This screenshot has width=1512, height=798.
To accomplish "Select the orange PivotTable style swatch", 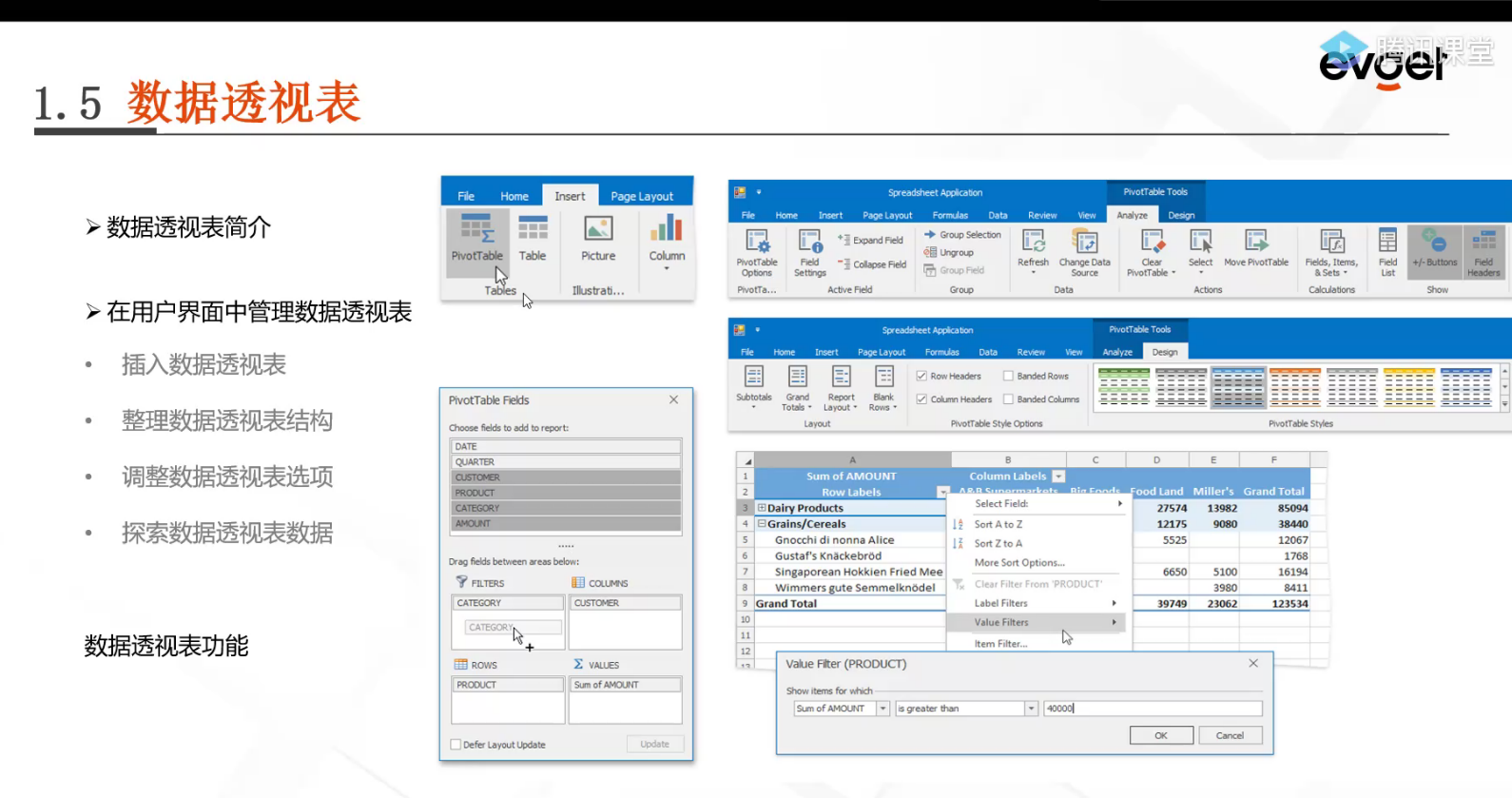I will [x=1295, y=387].
